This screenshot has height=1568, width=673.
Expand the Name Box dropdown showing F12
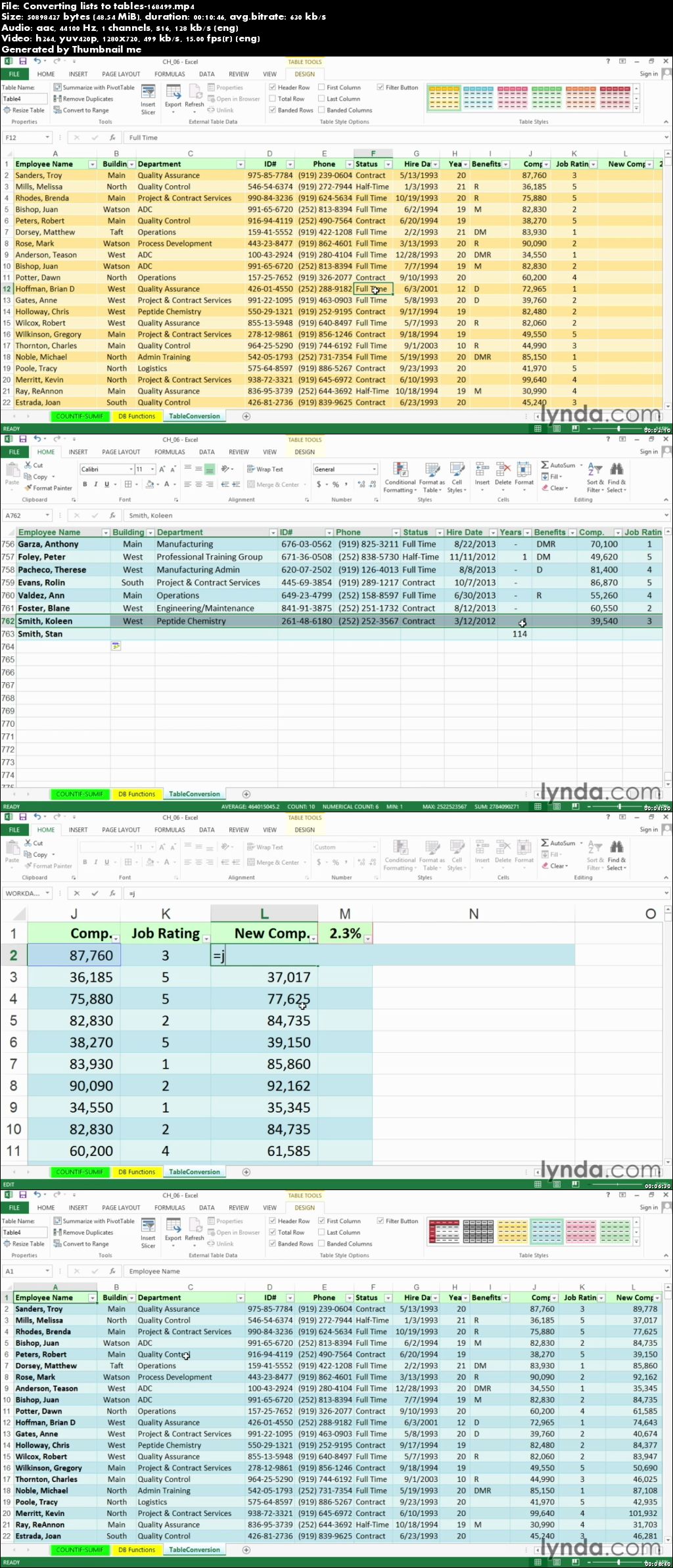click(x=47, y=137)
